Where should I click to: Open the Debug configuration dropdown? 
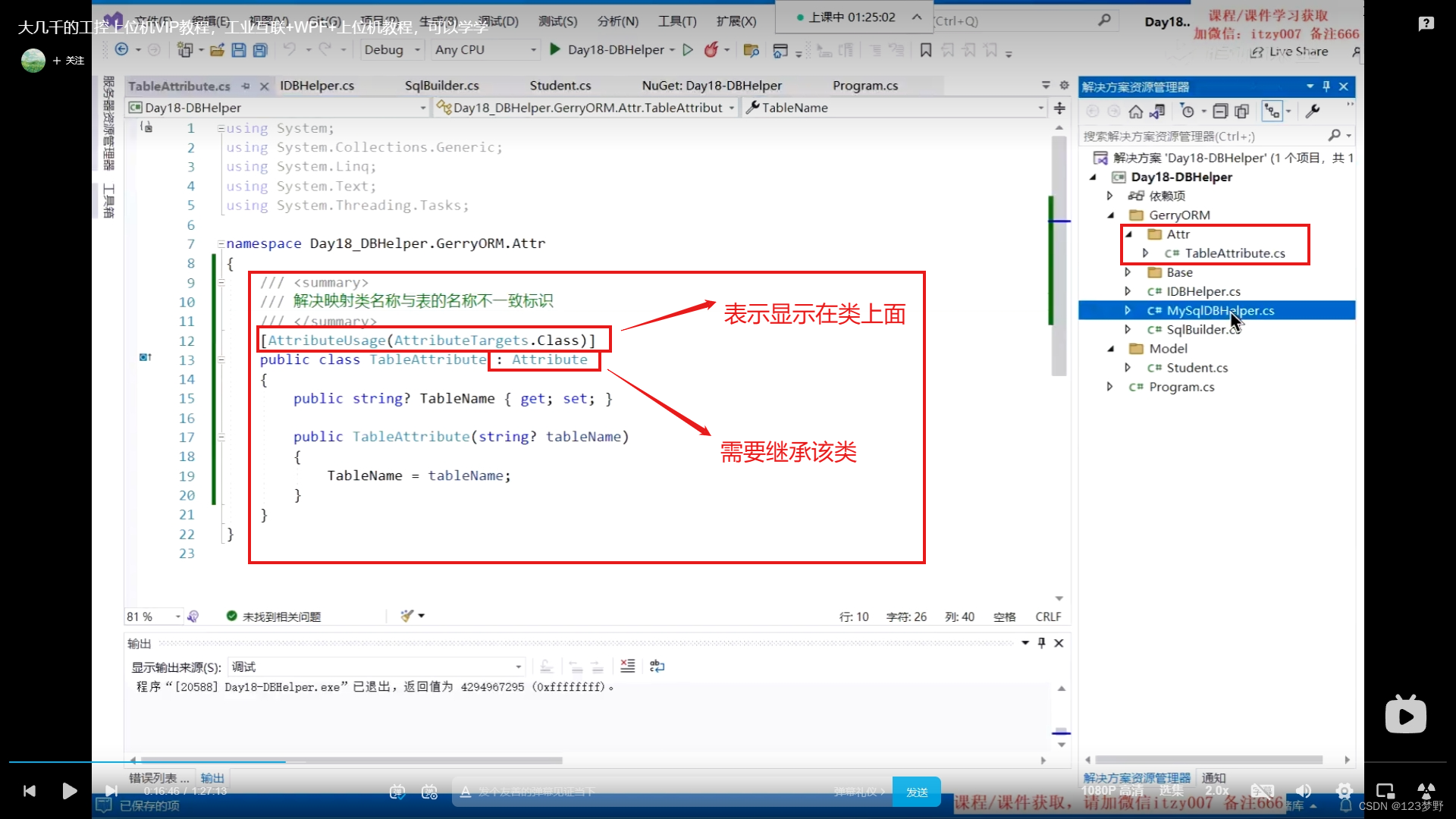[391, 50]
